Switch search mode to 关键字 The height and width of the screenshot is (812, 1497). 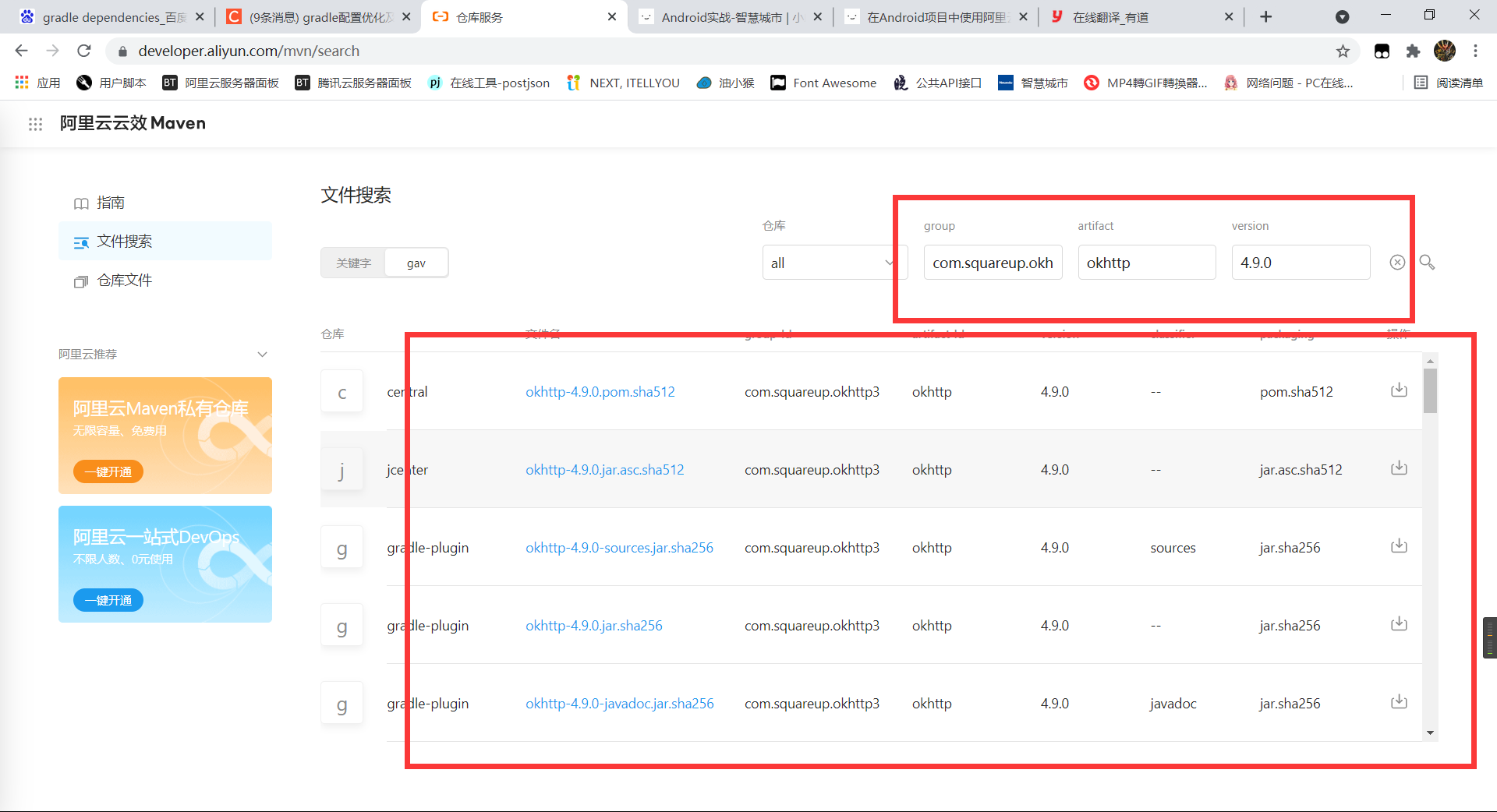(x=353, y=263)
